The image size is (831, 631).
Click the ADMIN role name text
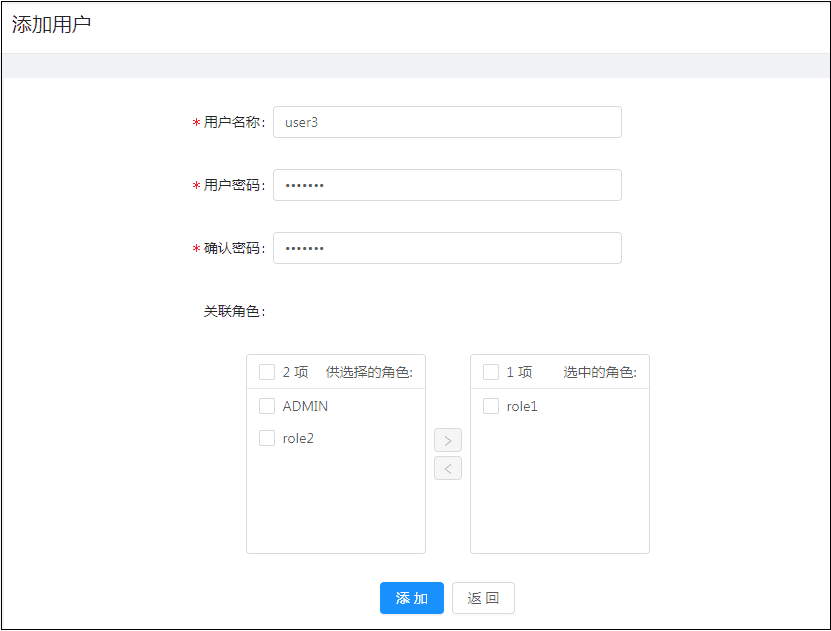[305, 406]
